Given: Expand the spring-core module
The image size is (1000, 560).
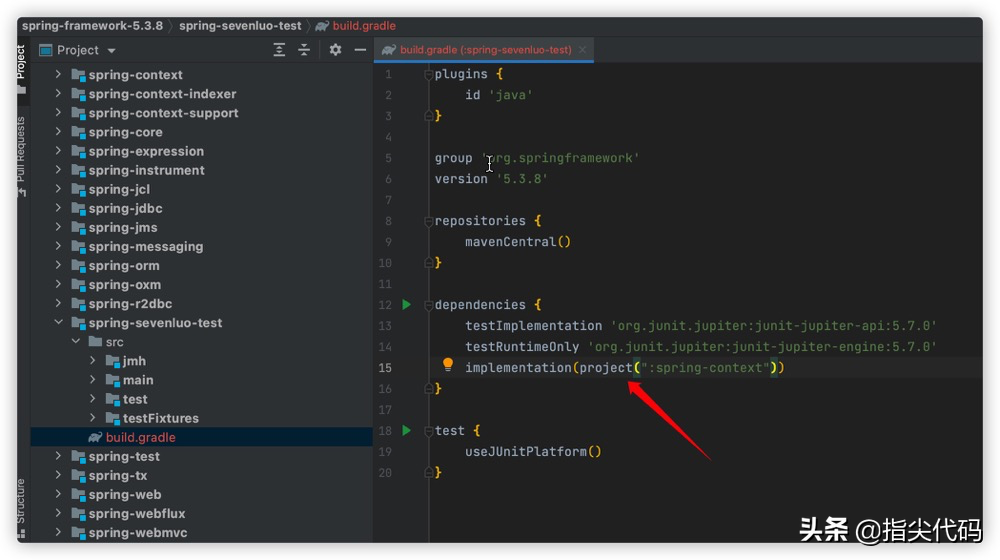Looking at the screenshot, I should 58,132.
